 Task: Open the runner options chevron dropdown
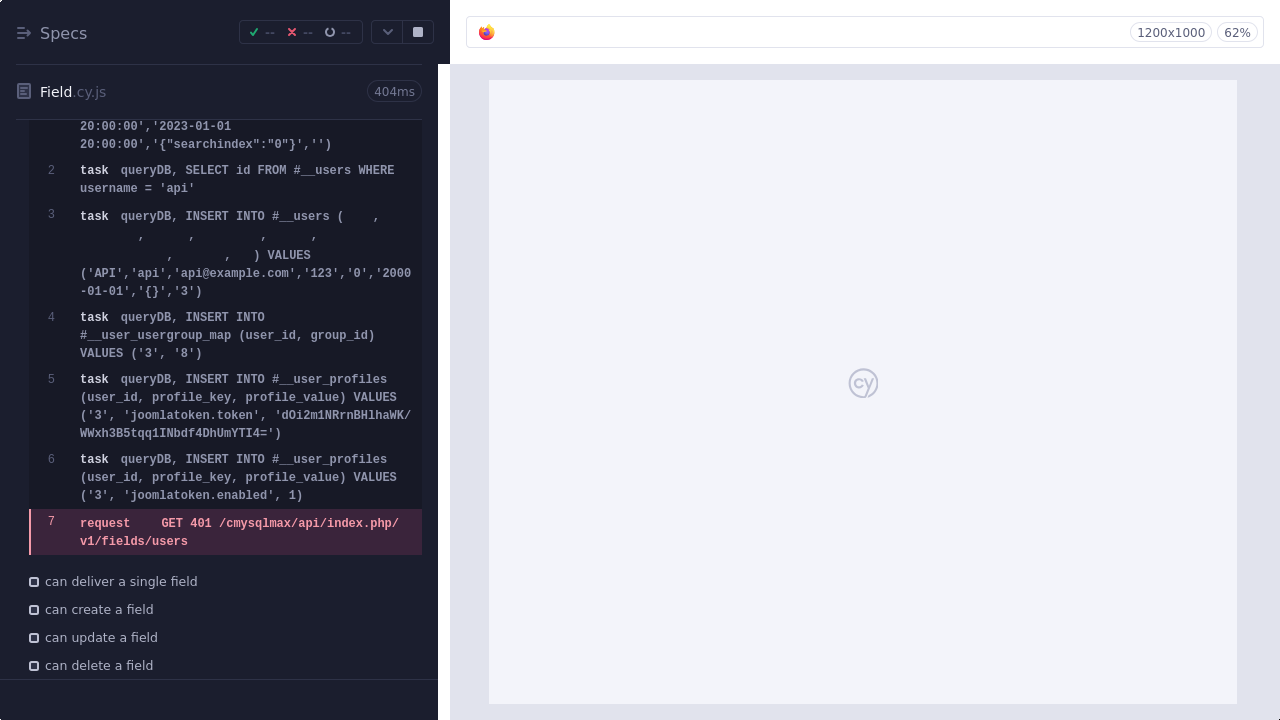387,32
